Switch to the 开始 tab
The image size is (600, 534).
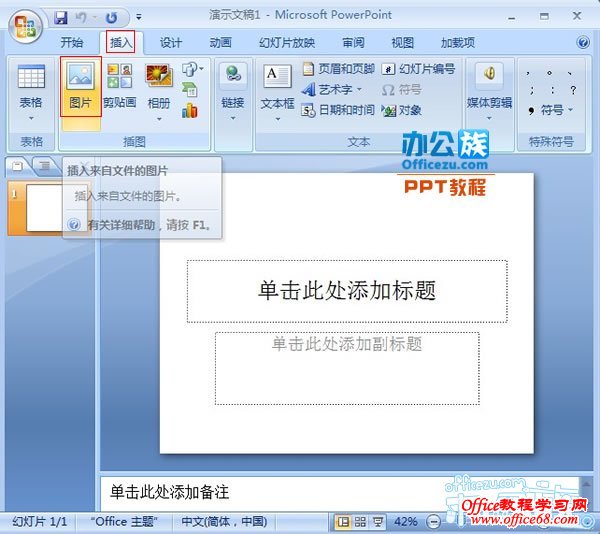pyautogui.click(x=72, y=42)
